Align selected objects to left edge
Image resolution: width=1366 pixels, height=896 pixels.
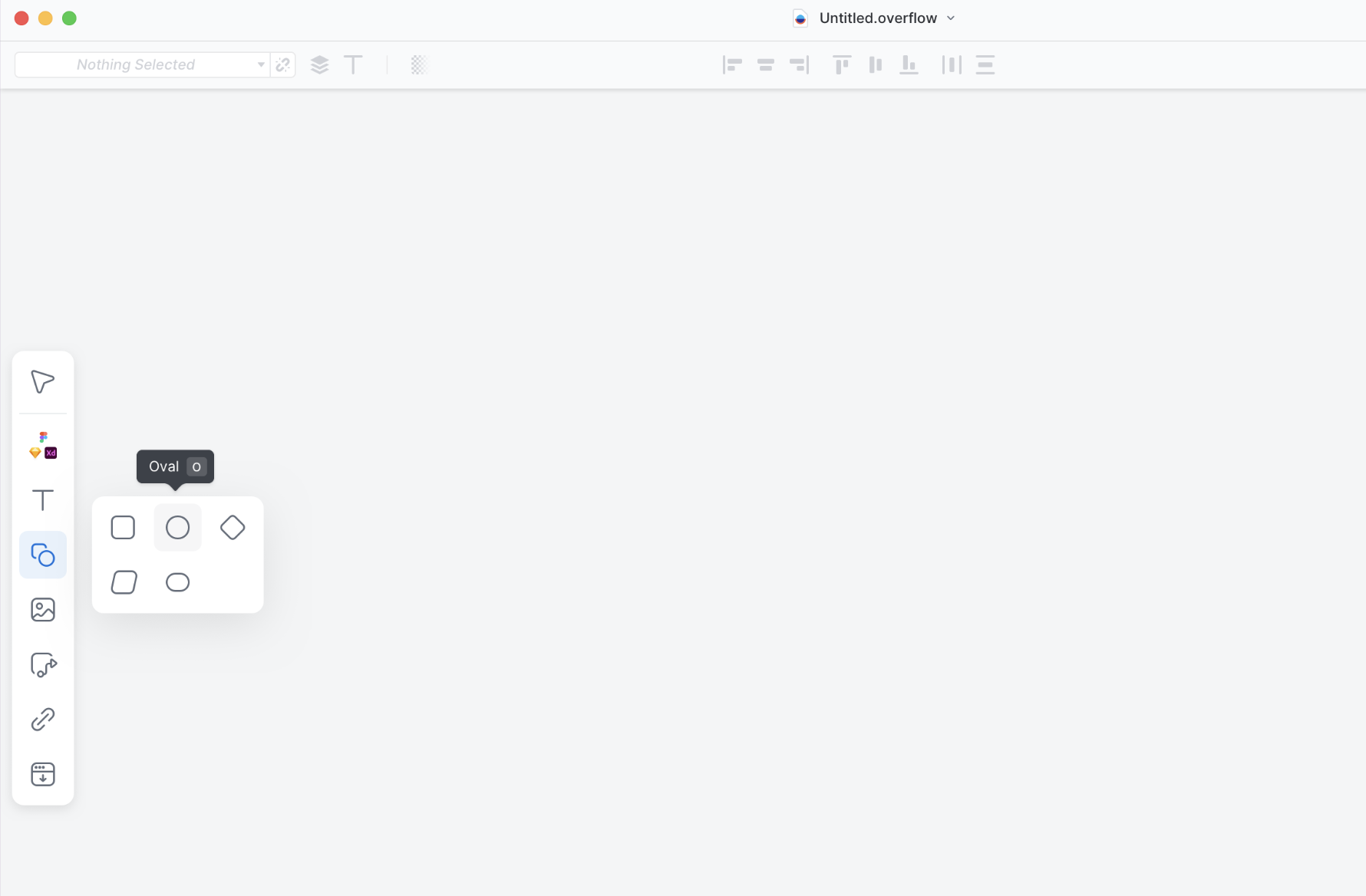tap(732, 65)
